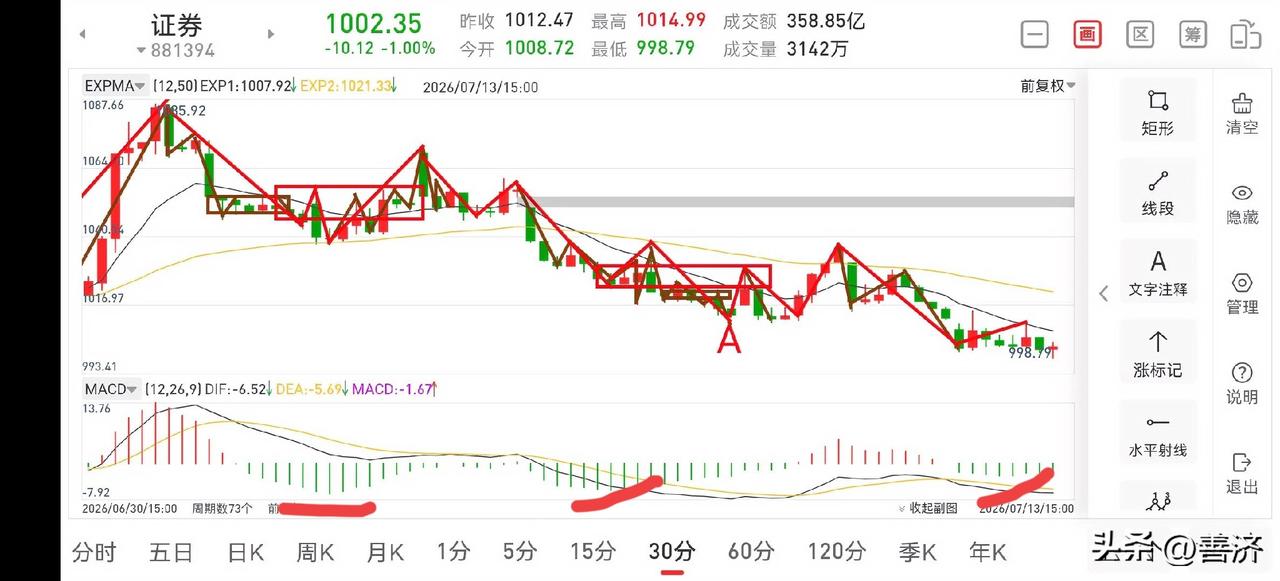The height and width of the screenshot is (581, 1280).
Task: Switch to the 周K tab
Action: 315,551
